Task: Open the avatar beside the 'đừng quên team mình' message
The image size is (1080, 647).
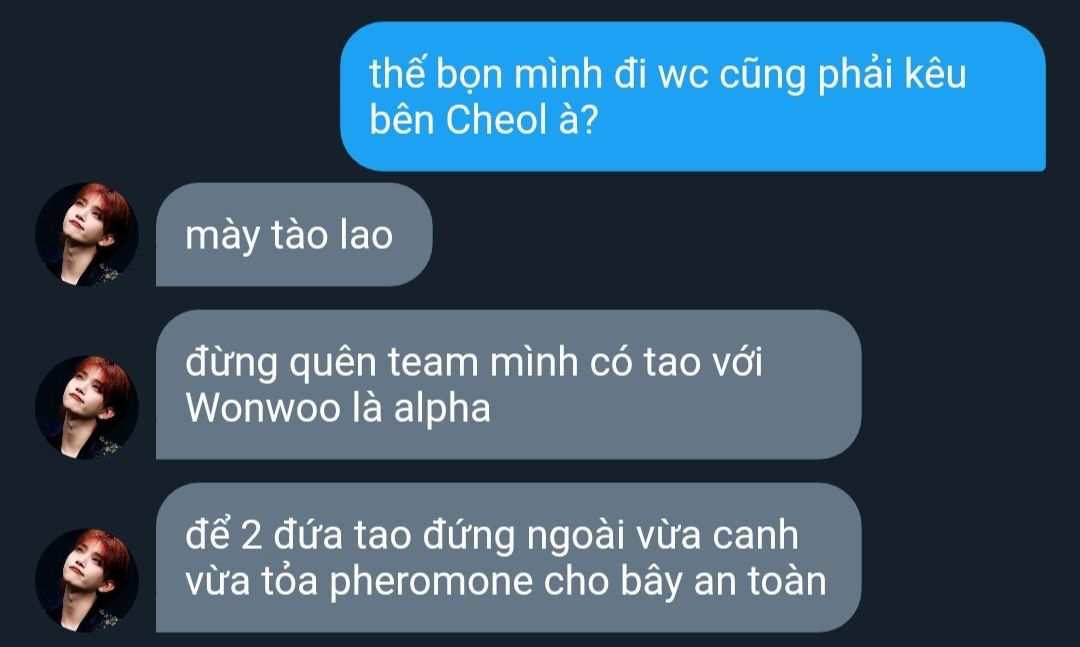Action: [x=87, y=408]
